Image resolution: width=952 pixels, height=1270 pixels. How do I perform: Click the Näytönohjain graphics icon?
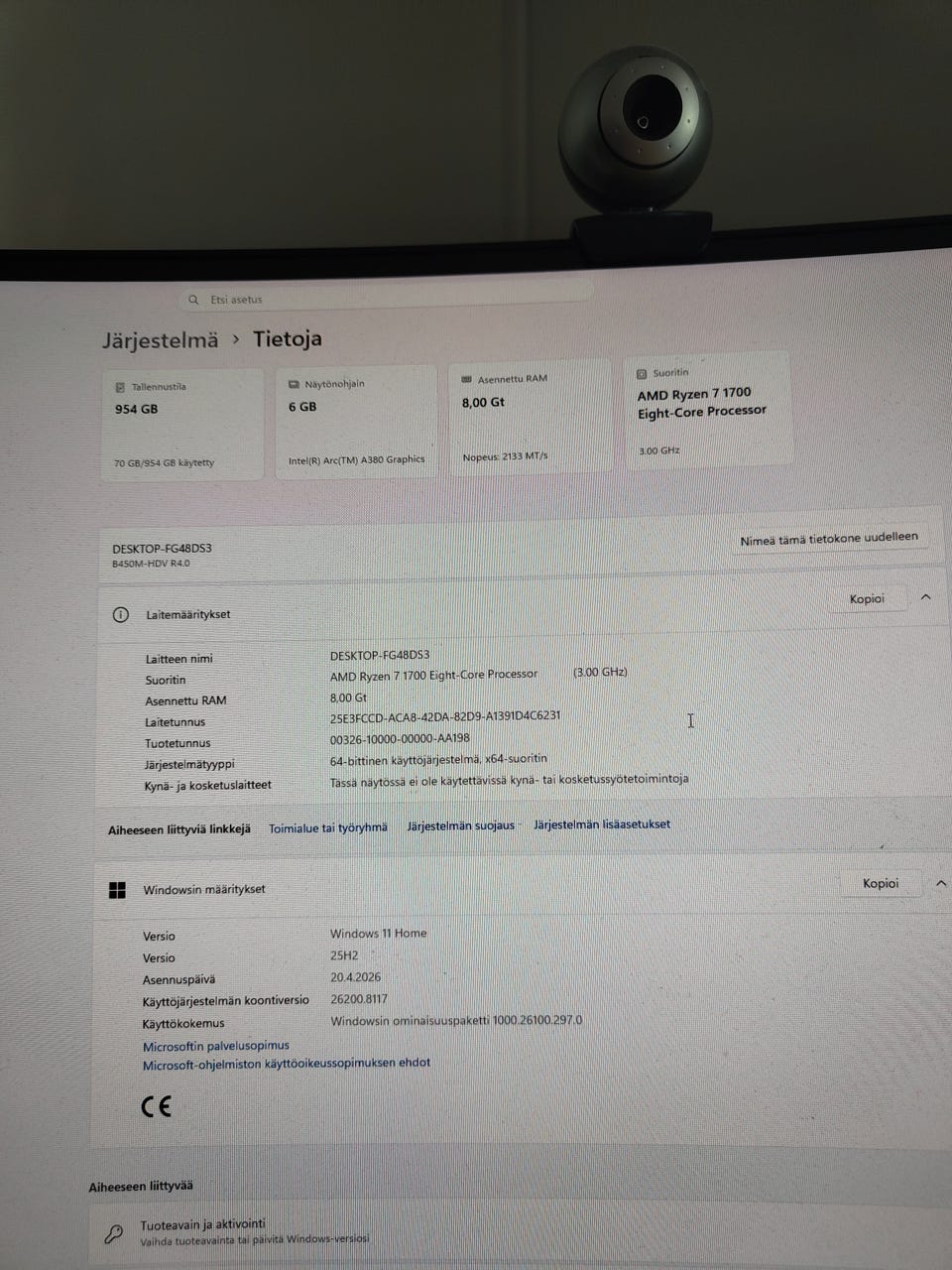tap(295, 385)
